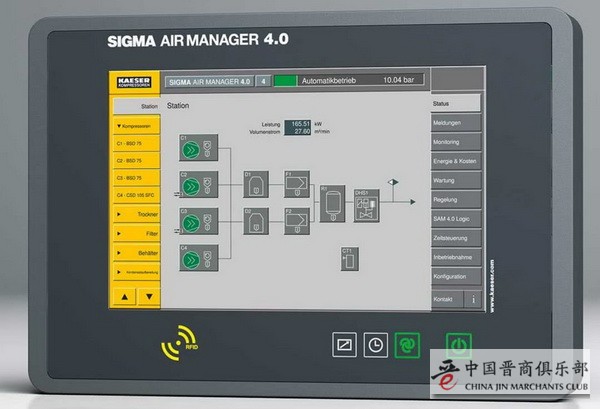Viewport: 600px width, 409px height.
Task: Open air receiver R1 icon
Action: 333,201
